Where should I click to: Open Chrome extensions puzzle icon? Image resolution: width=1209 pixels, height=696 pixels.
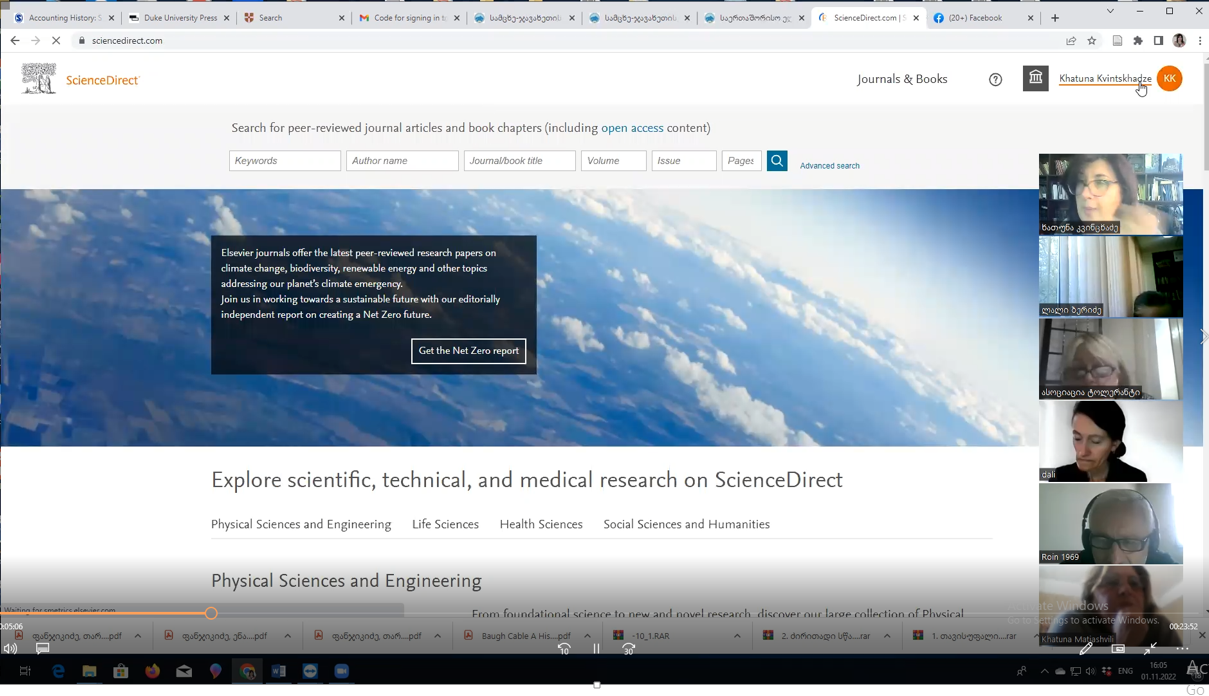pyautogui.click(x=1138, y=41)
